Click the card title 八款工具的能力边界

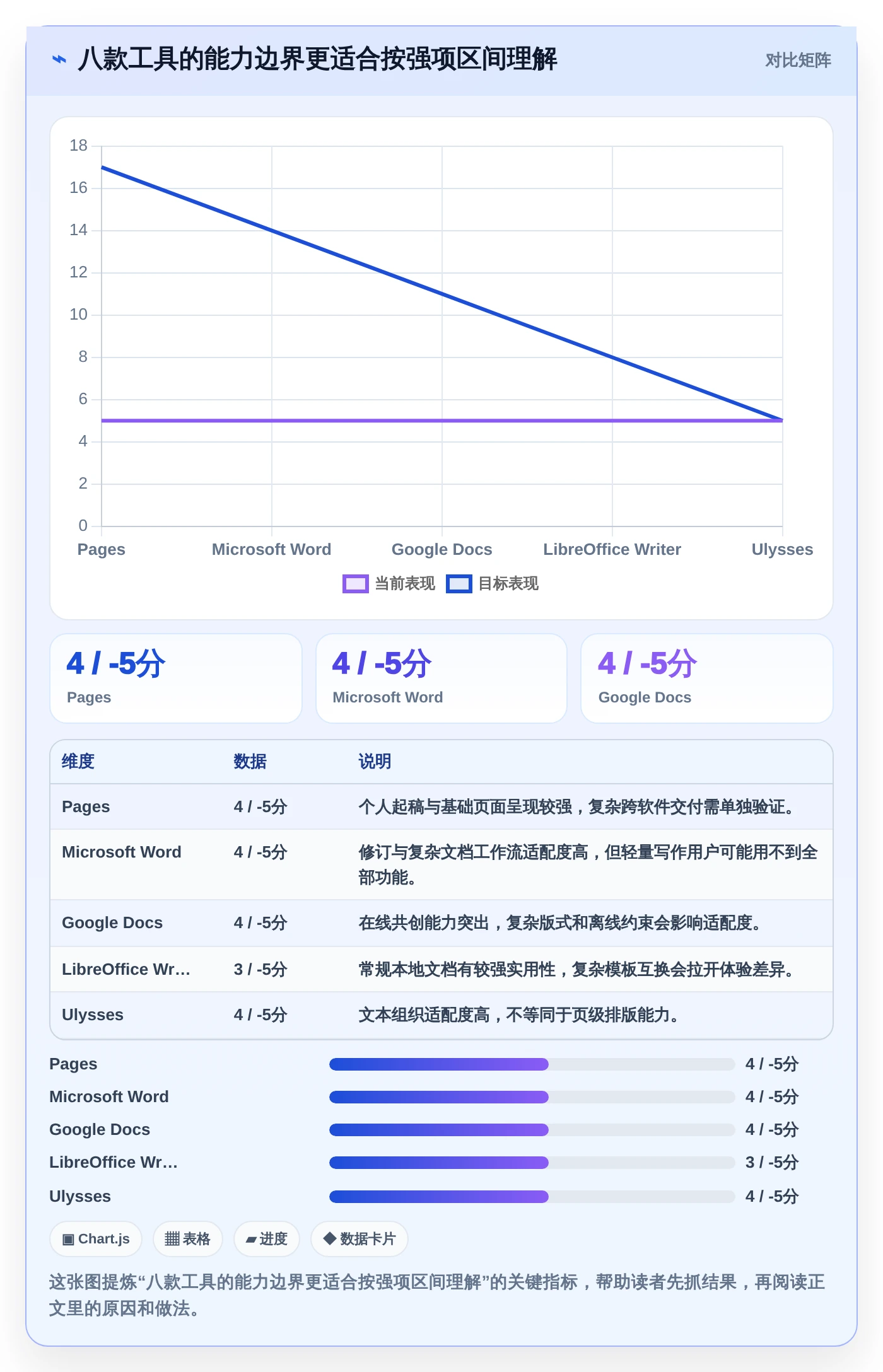point(317,60)
